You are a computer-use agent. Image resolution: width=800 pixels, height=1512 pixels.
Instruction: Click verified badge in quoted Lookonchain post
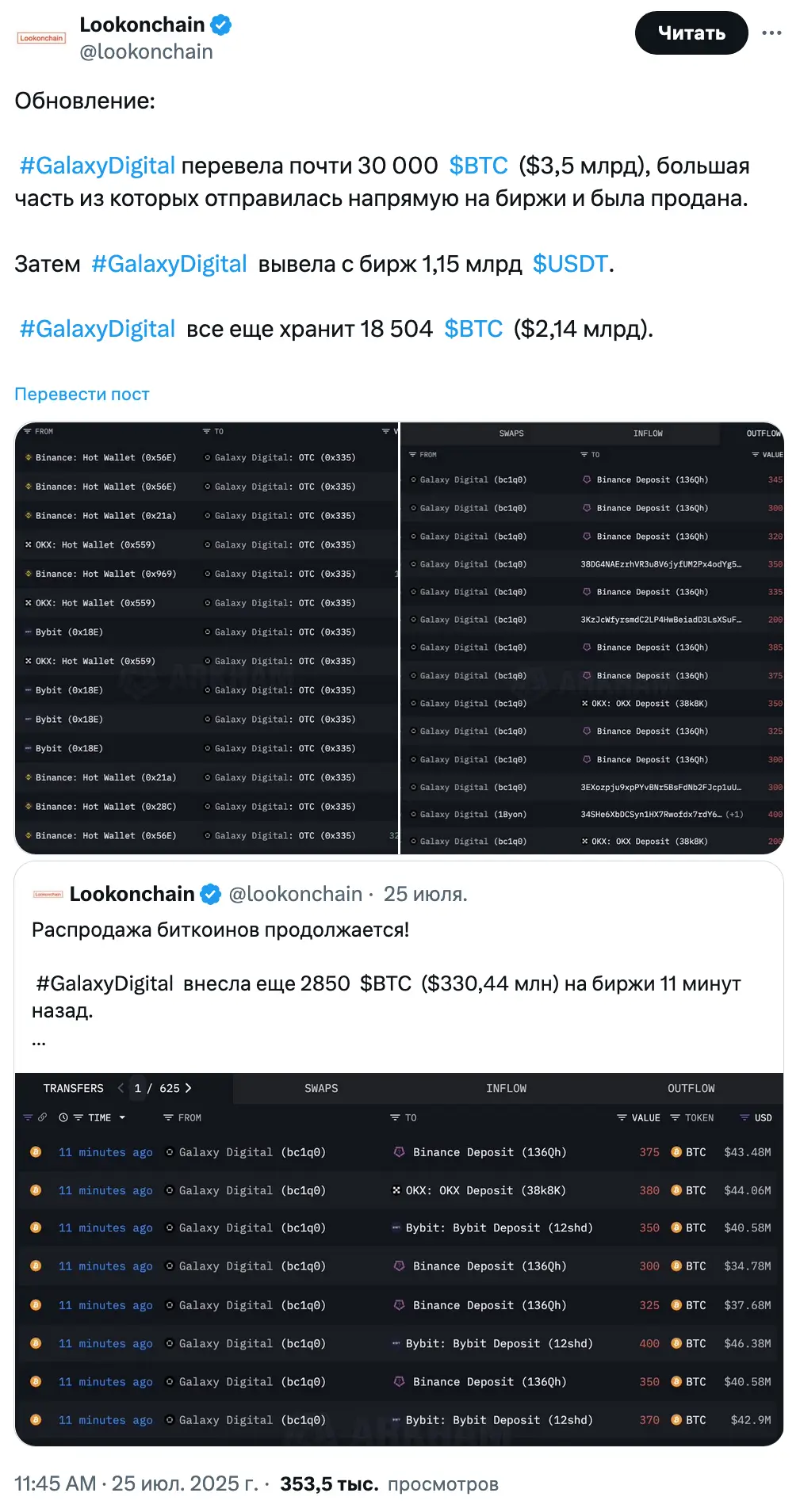click(210, 895)
